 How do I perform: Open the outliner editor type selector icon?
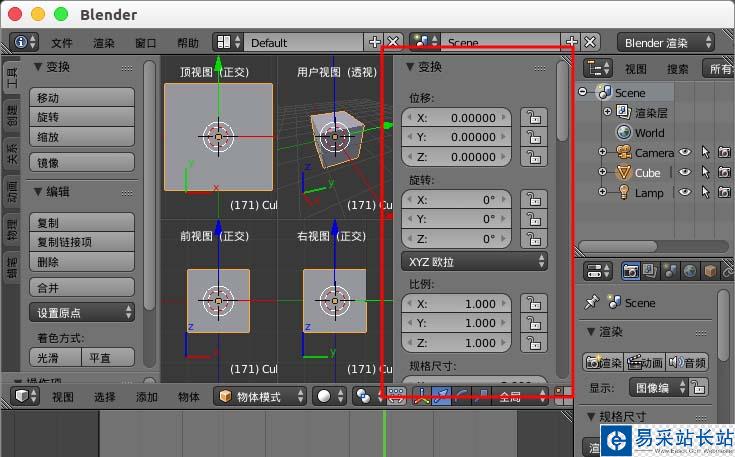[598, 68]
